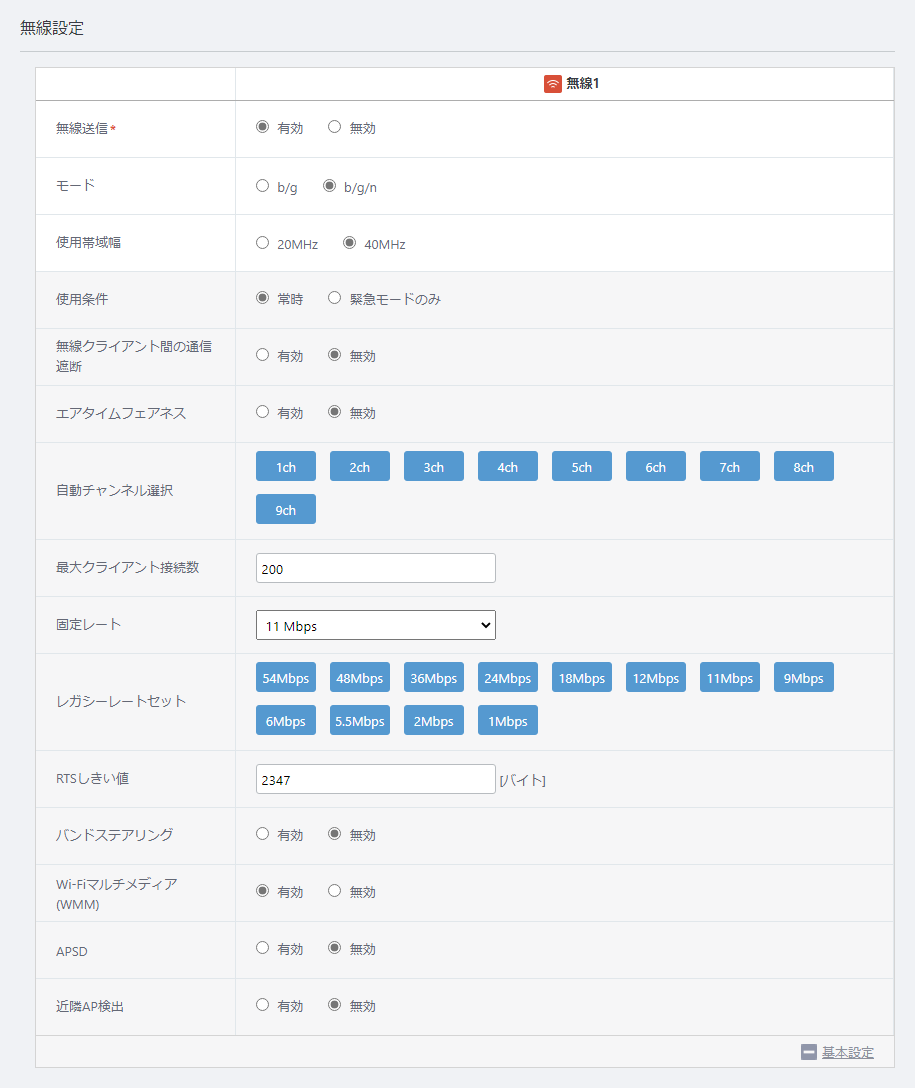This screenshot has width=915, height=1088.
Task: Toggle the 12Mbps legacy rate
Action: pos(656,677)
